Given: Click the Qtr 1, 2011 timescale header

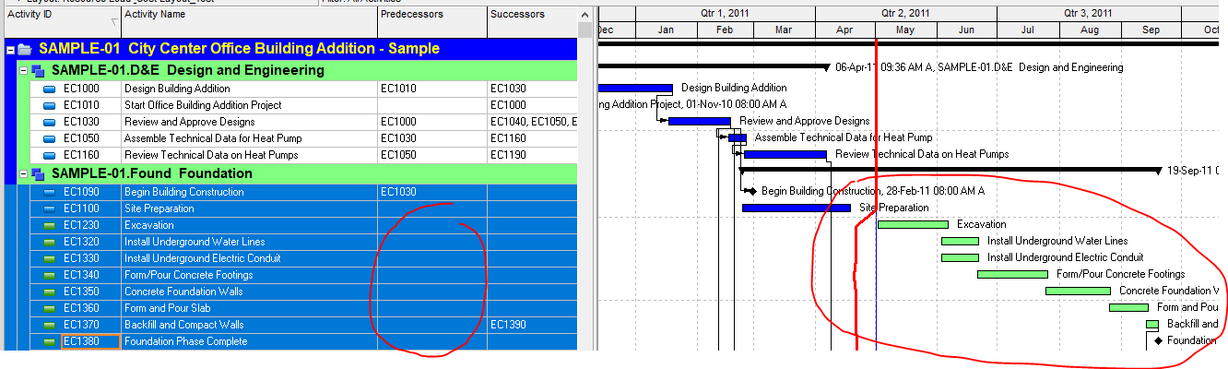Looking at the screenshot, I should pos(725,13).
